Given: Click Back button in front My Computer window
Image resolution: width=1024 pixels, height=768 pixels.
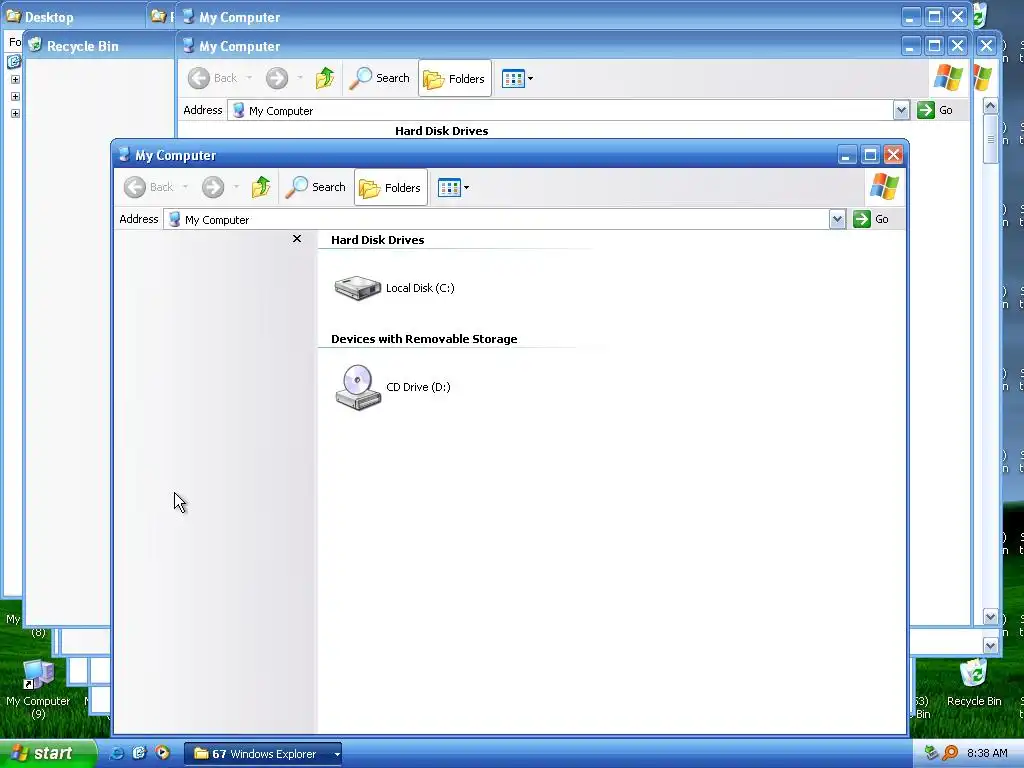Looking at the screenshot, I should tap(149, 187).
